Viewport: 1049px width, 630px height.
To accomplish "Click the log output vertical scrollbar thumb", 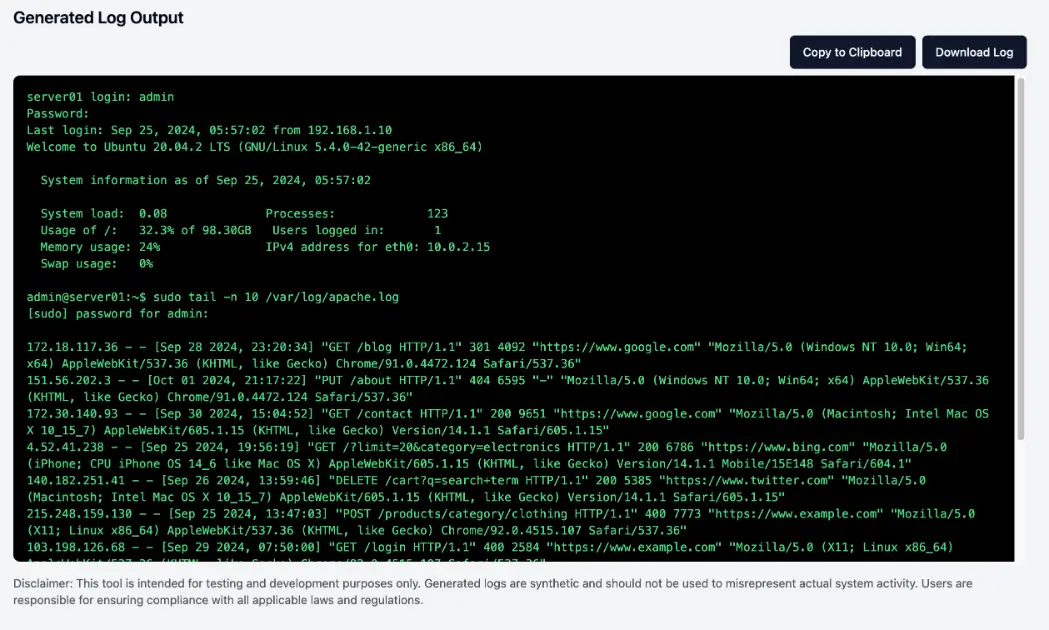I will click(1020, 260).
